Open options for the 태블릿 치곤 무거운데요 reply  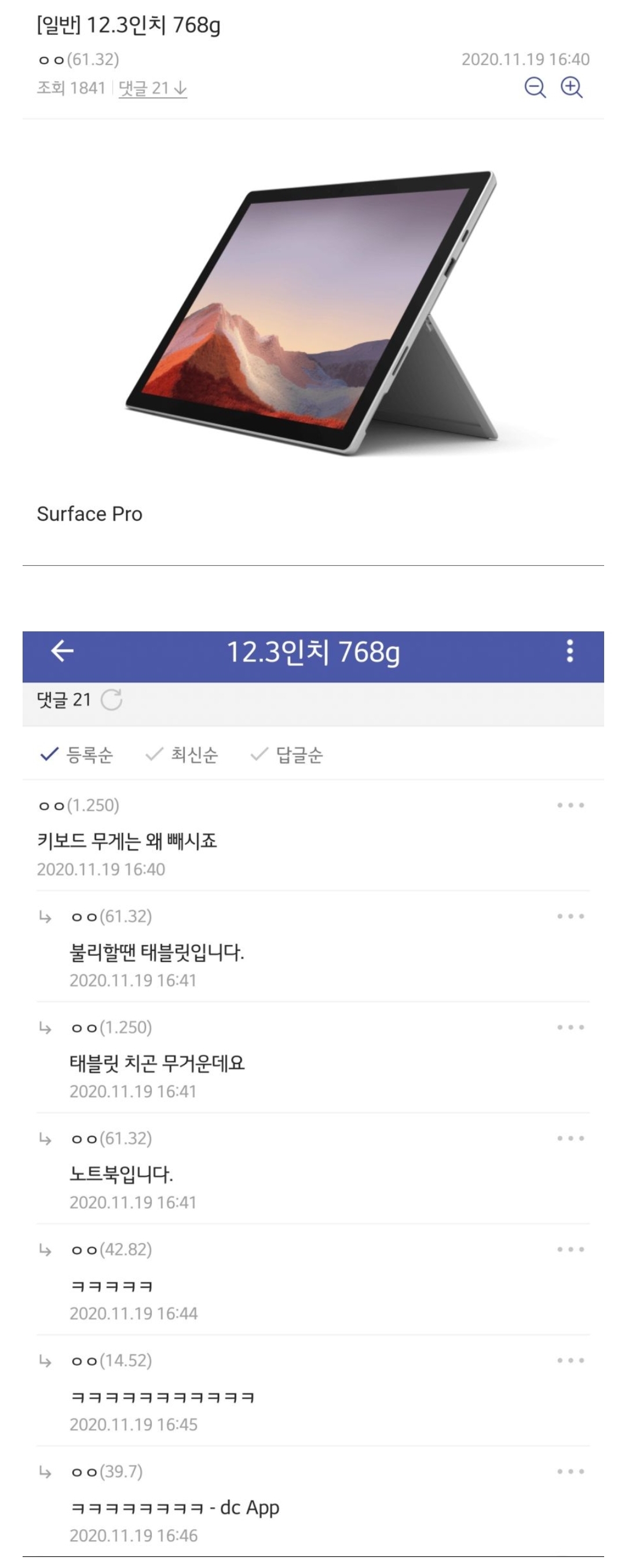click(x=570, y=1028)
